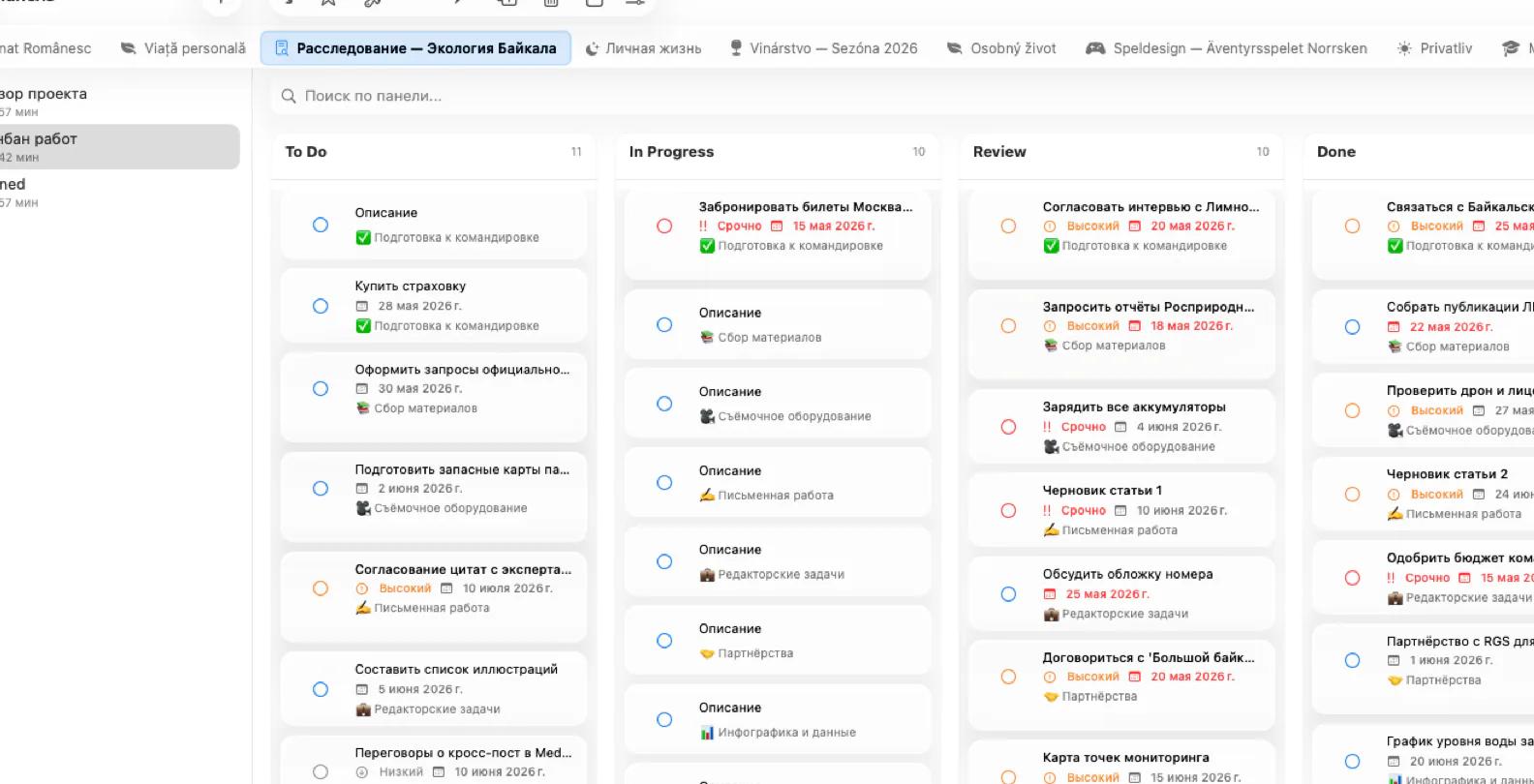The height and width of the screenshot is (784, 1534).
Task: Click priority icon next to Высокий on Согласование цитат
Action: [x=362, y=588]
